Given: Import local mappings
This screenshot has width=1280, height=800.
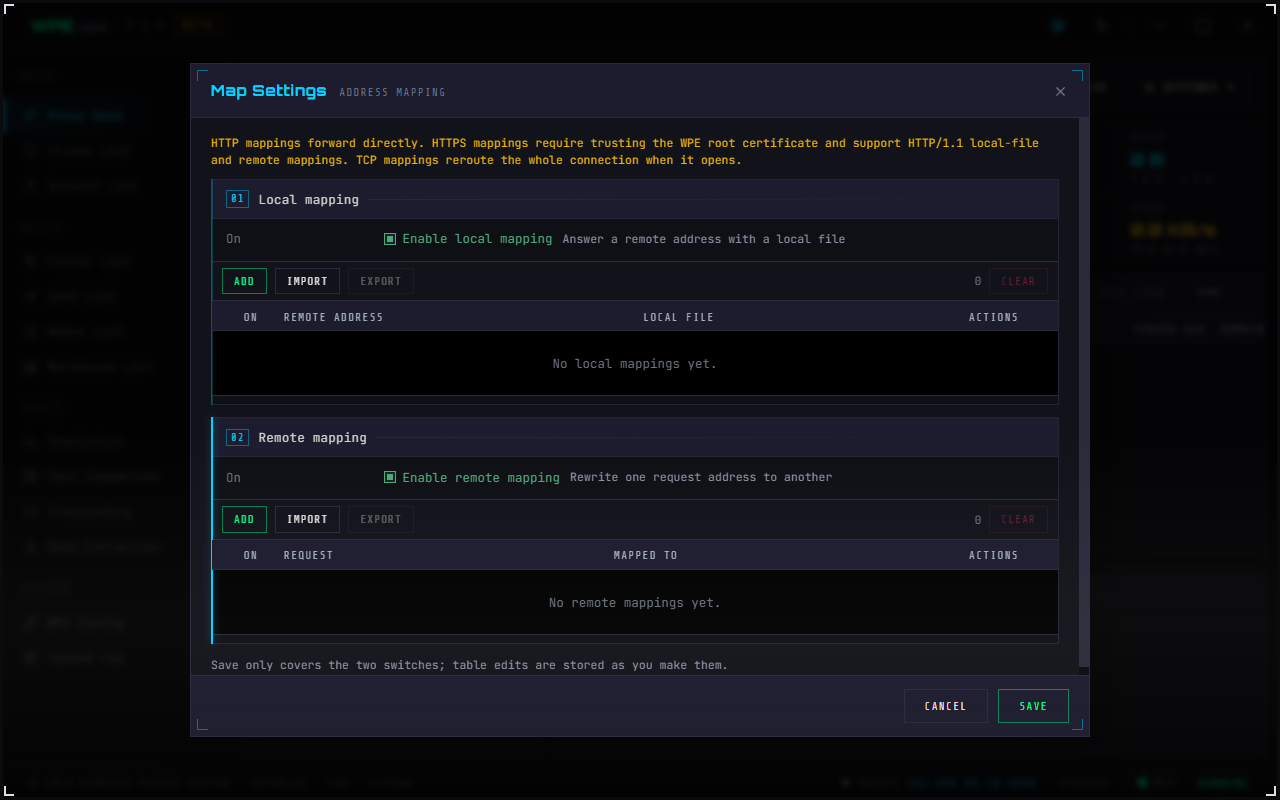Looking at the screenshot, I should pos(307,281).
